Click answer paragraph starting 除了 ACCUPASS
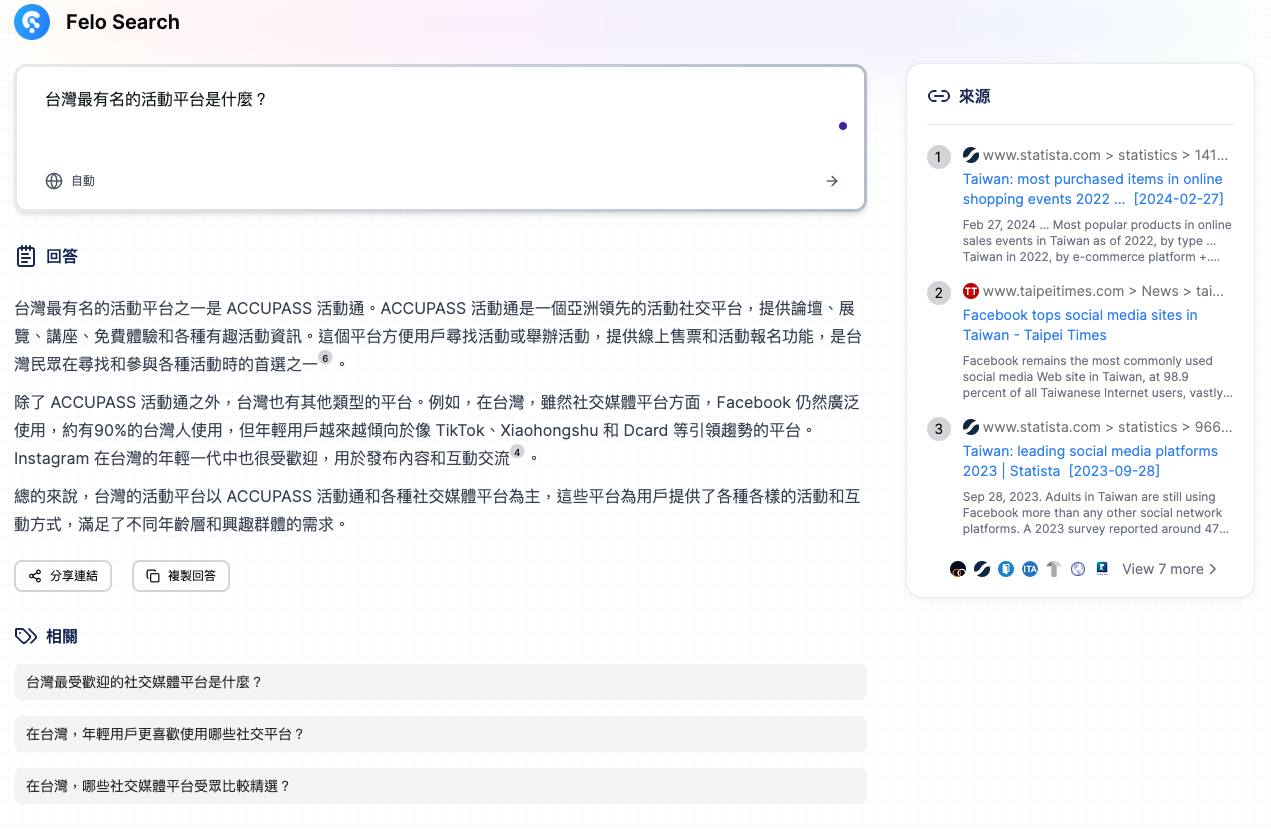This screenshot has width=1271, height=830. point(437,430)
